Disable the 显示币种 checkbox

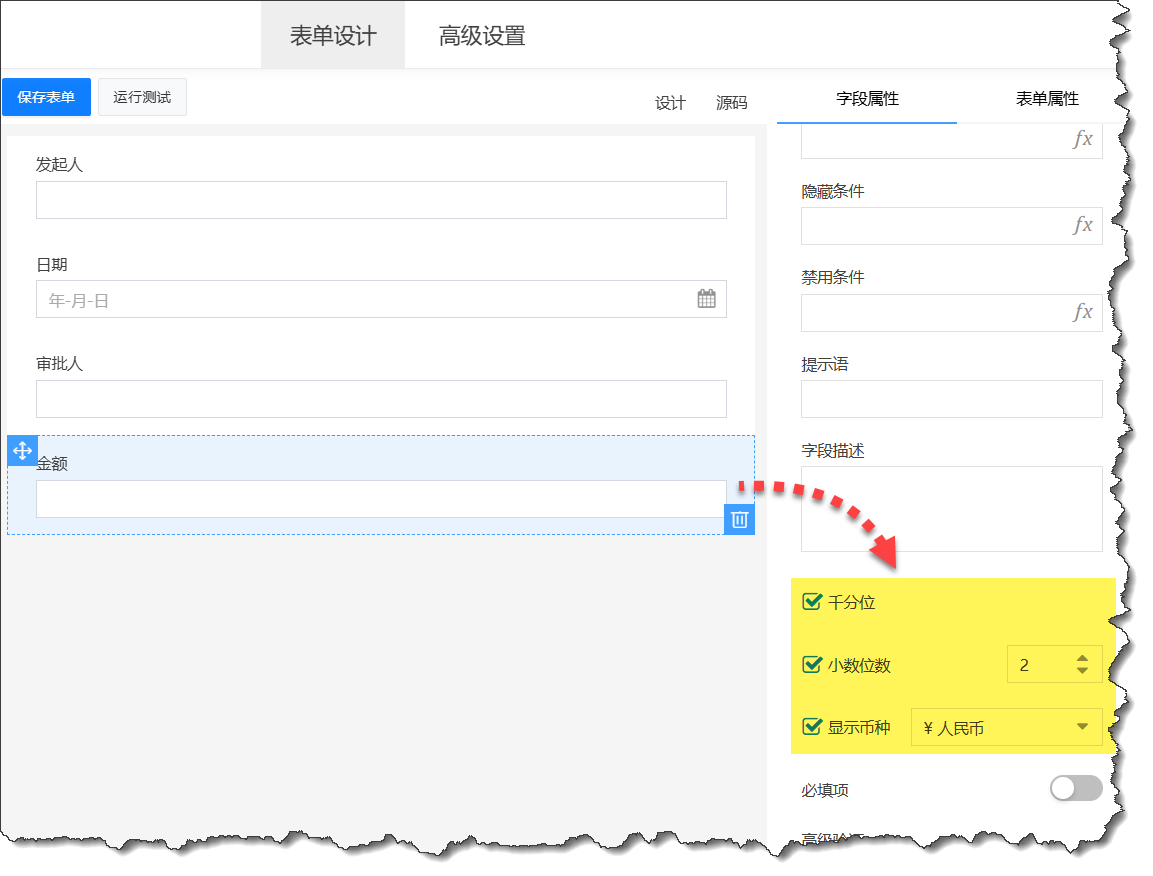pos(812,727)
